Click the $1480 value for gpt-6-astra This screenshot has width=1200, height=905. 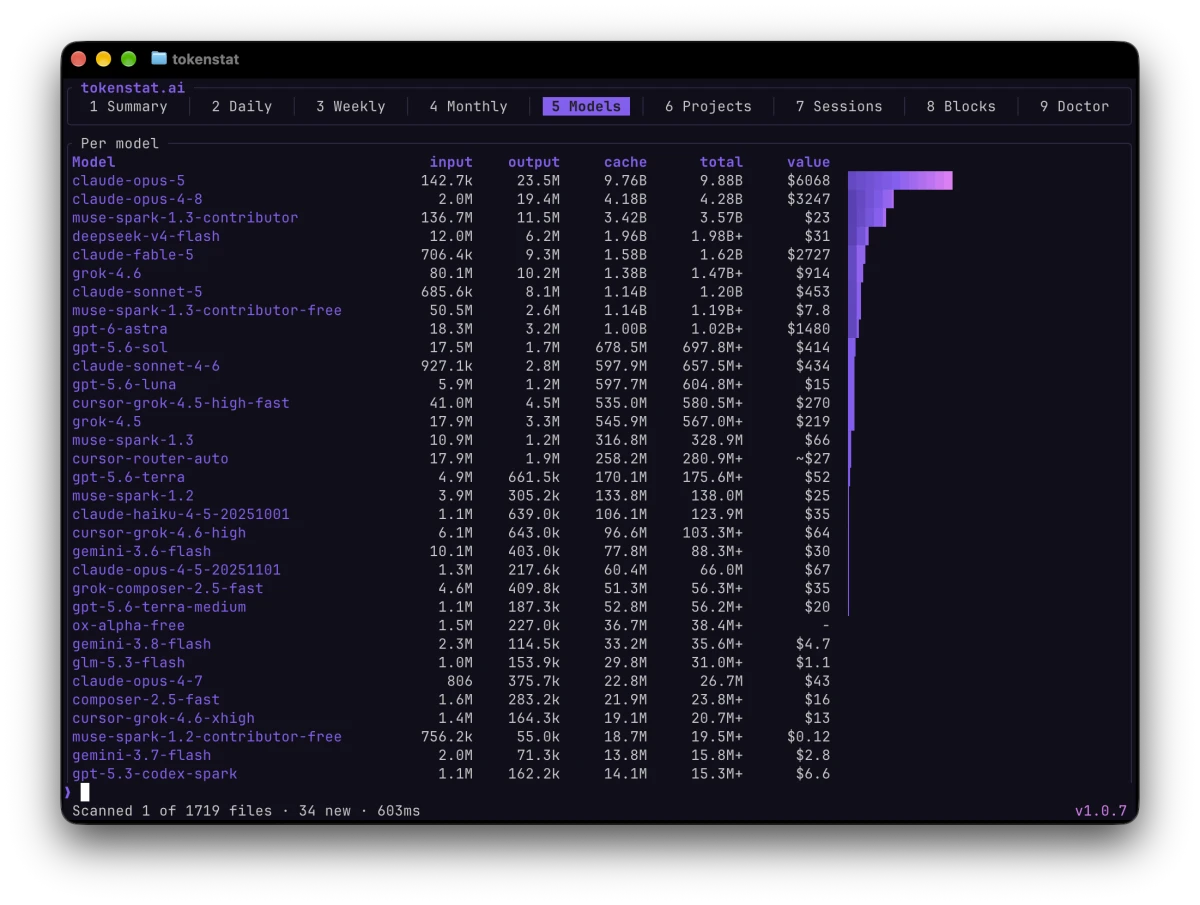808,329
